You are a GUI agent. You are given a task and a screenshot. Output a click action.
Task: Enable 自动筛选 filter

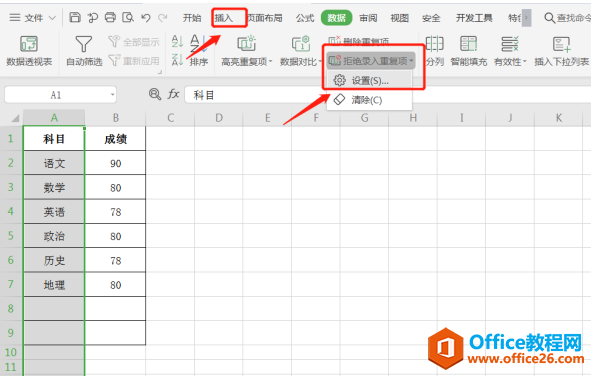(84, 51)
